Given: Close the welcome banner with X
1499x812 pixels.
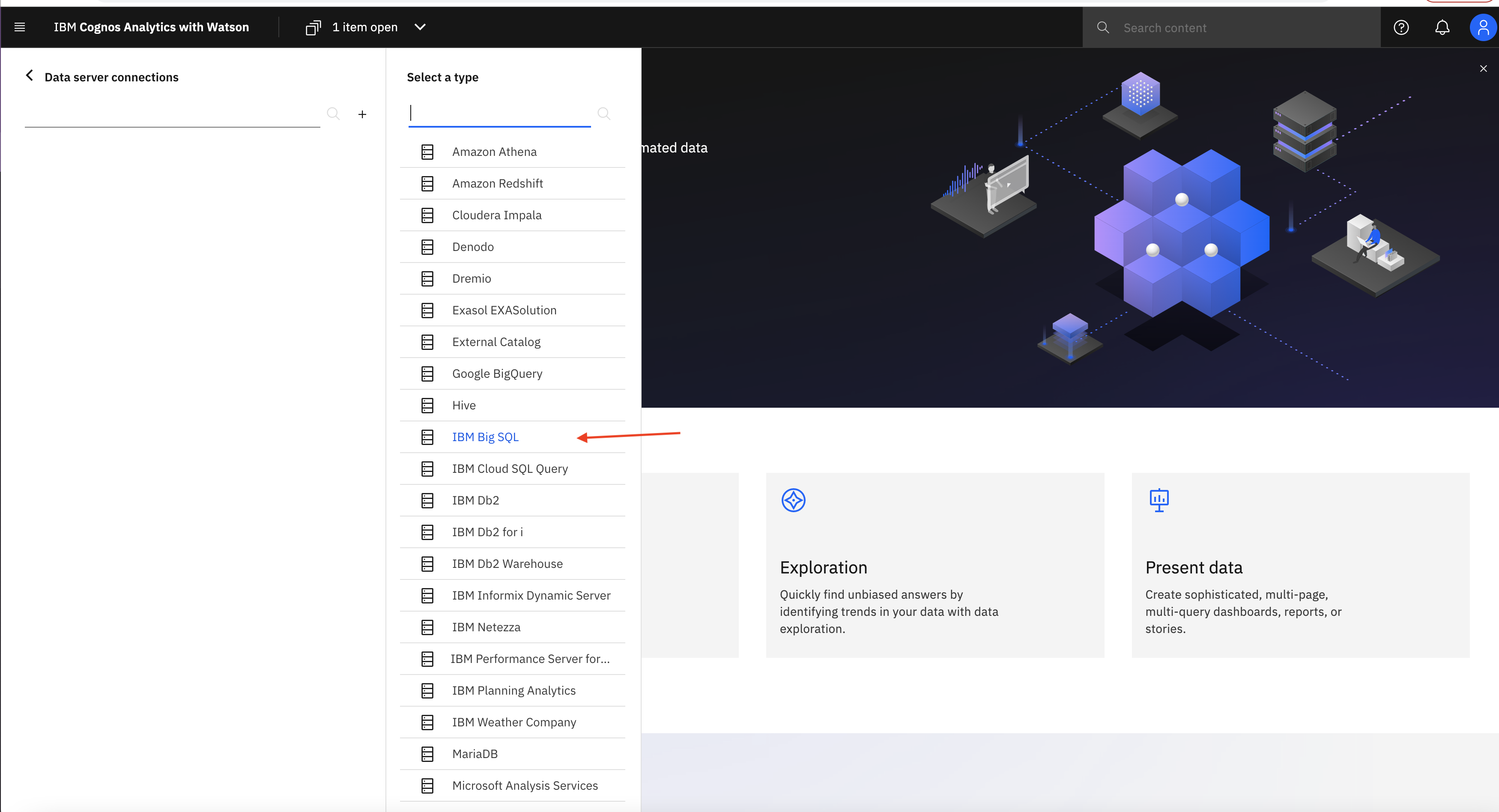Looking at the screenshot, I should (1483, 69).
